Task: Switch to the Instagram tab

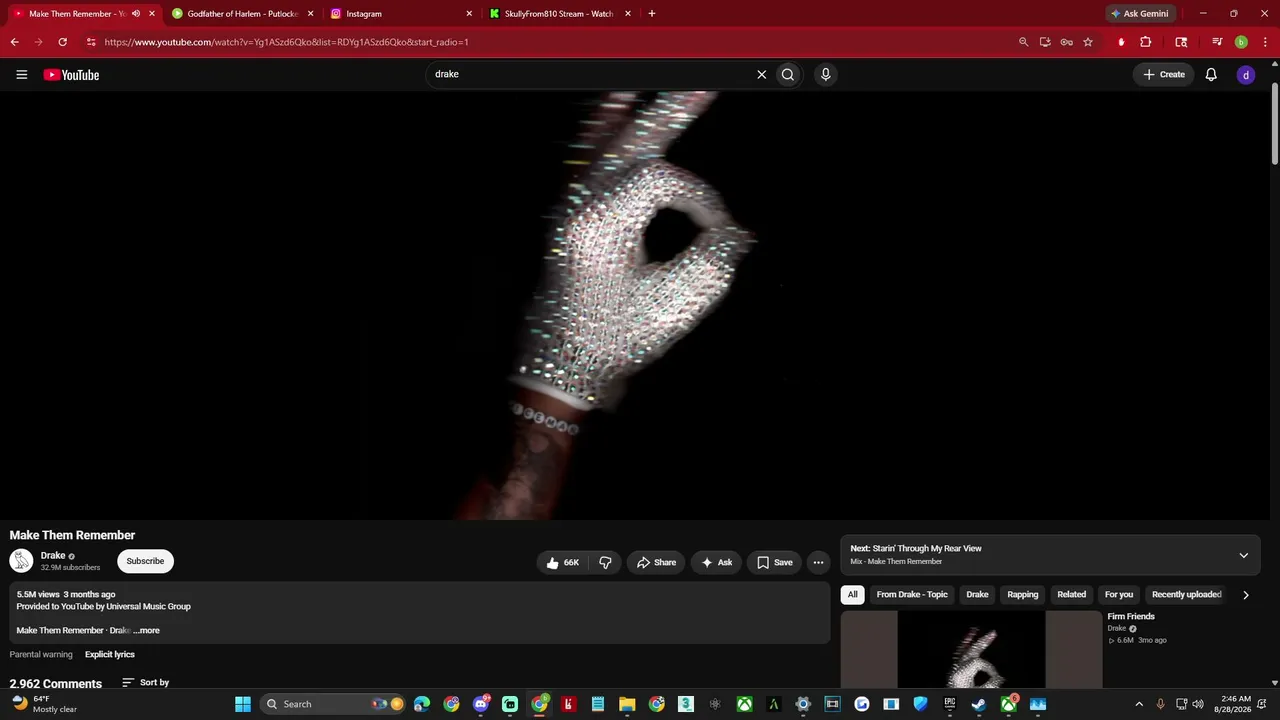Action: [401, 14]
